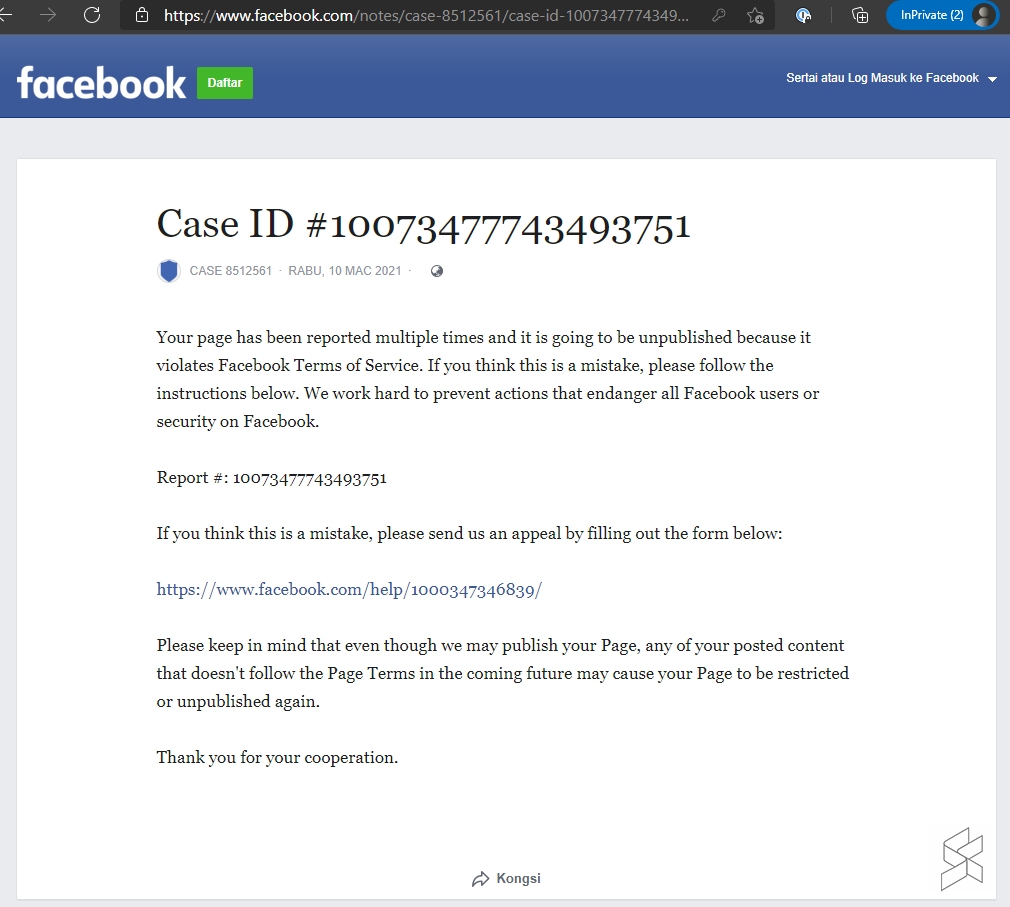Click the site lock icon in address bar

141,15
